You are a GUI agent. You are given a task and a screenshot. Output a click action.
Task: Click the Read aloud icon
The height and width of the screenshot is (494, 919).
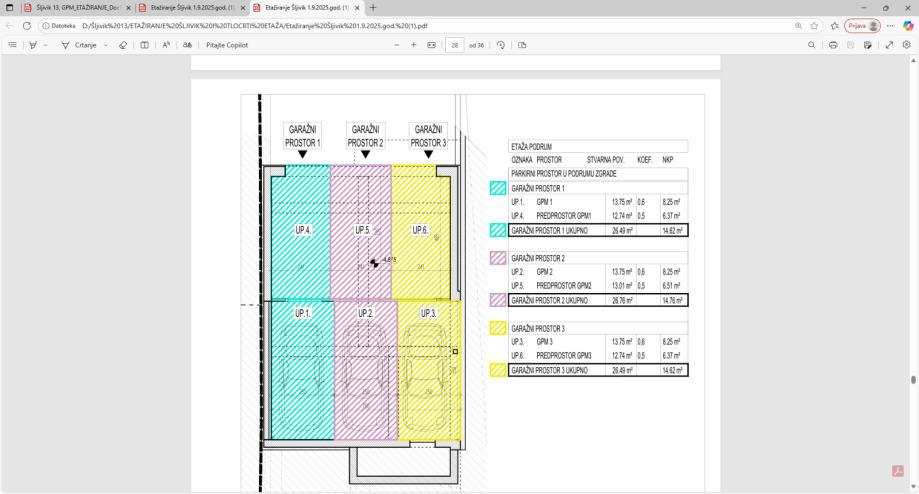168,45
